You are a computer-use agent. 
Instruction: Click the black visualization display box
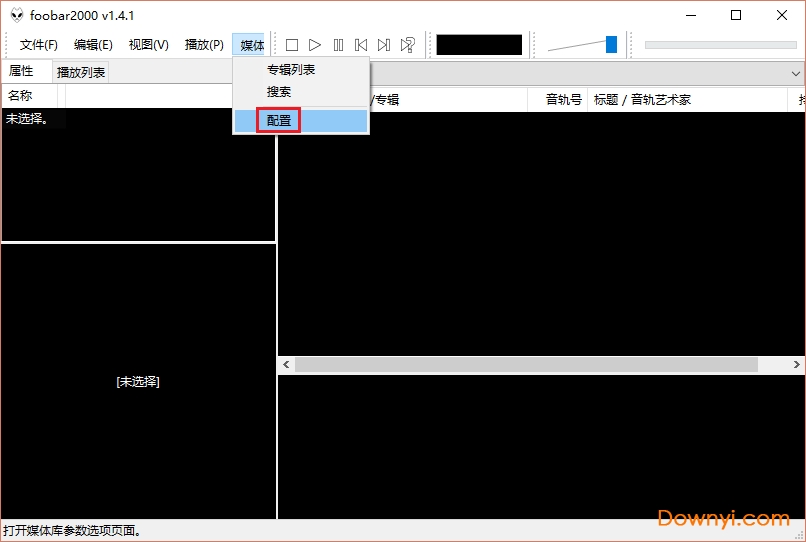pyautogui.click(x=479, y=45)
